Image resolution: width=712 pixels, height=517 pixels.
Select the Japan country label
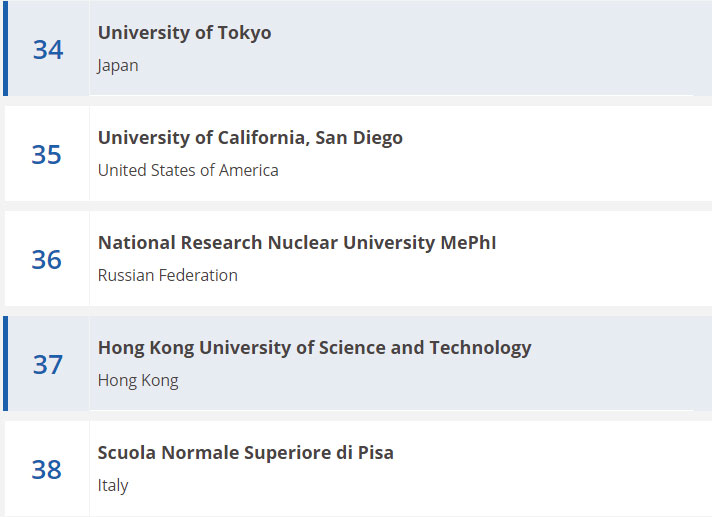click(x=118, y=66)
